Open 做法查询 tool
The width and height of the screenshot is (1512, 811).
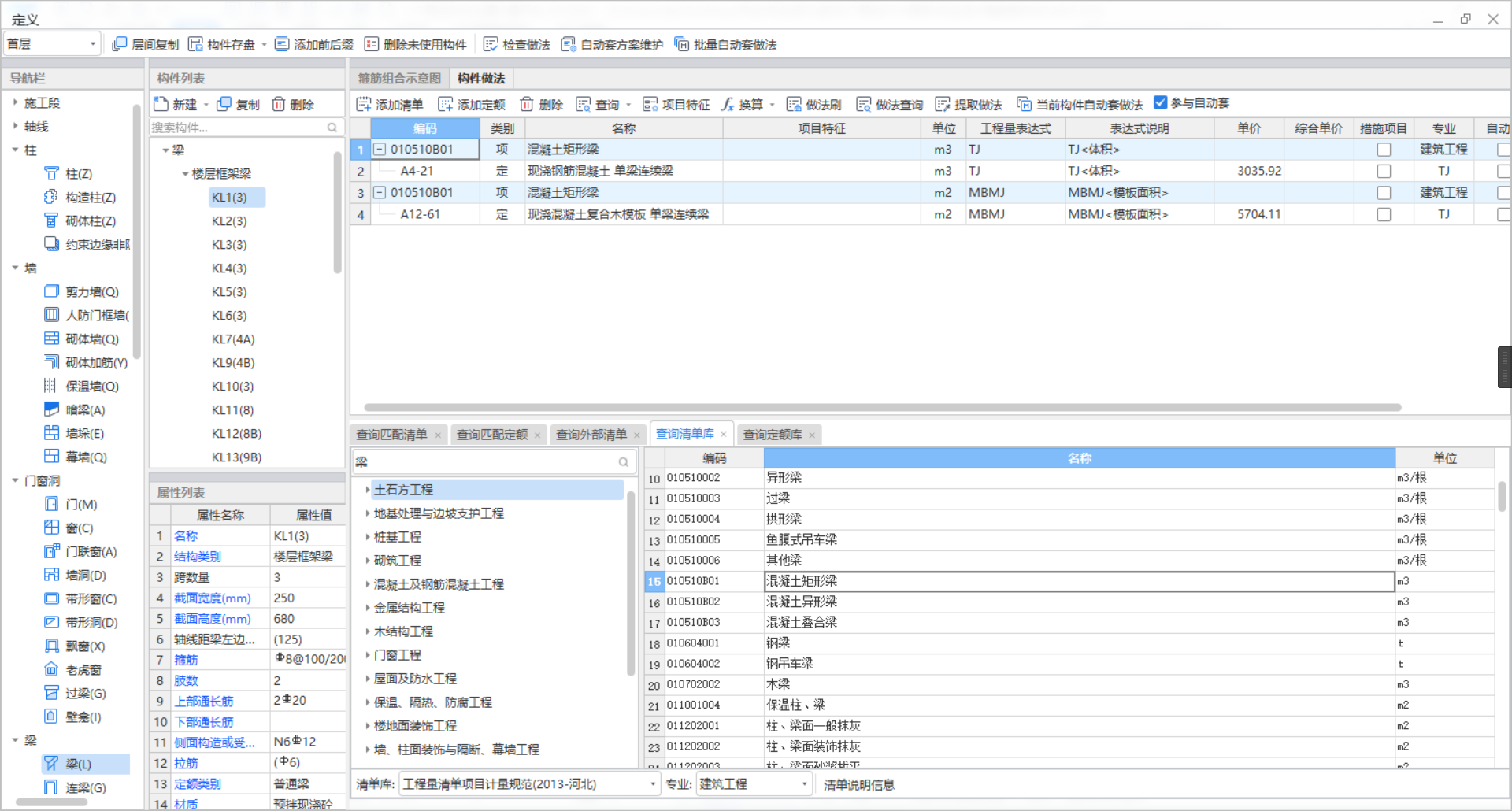(889, 104)
